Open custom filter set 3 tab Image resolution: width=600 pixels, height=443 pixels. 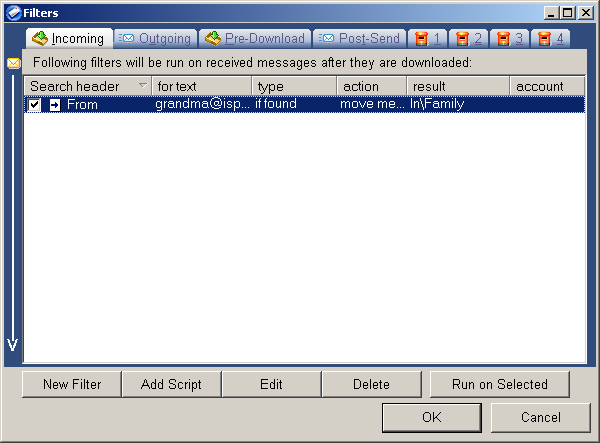[x=510, y=39]
